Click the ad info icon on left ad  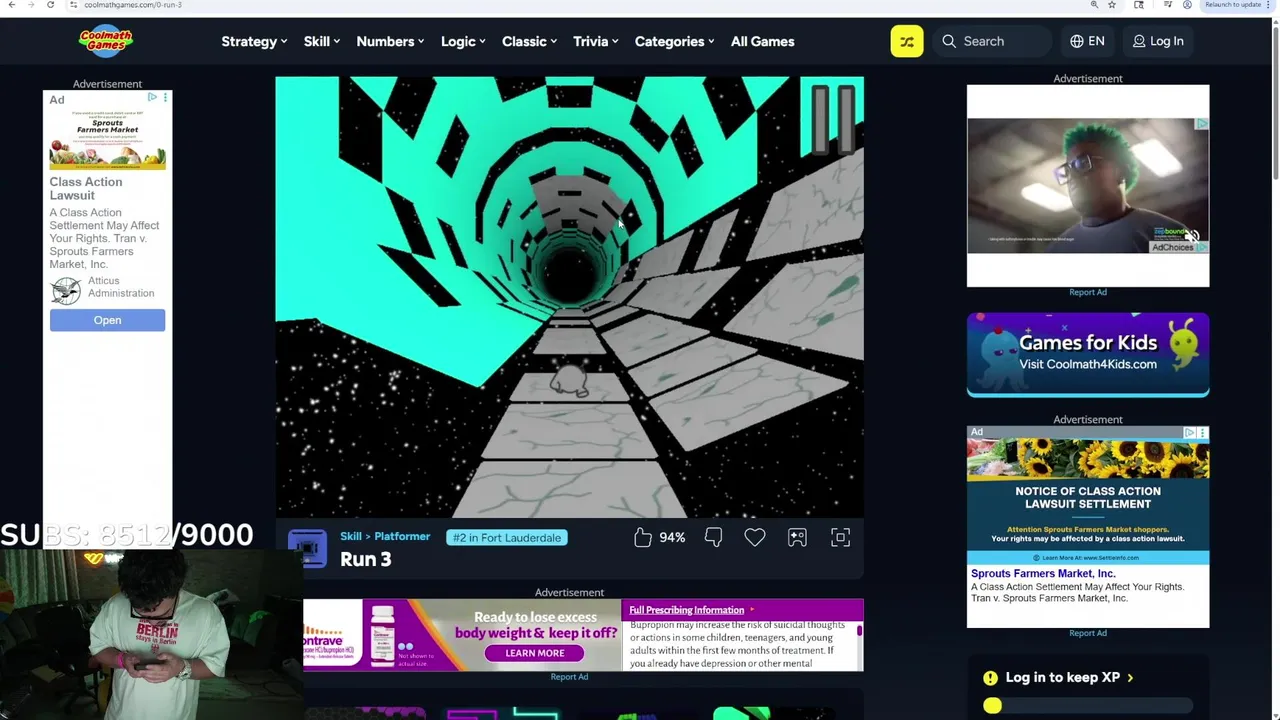pyautogui.click(x=152, y=97)
